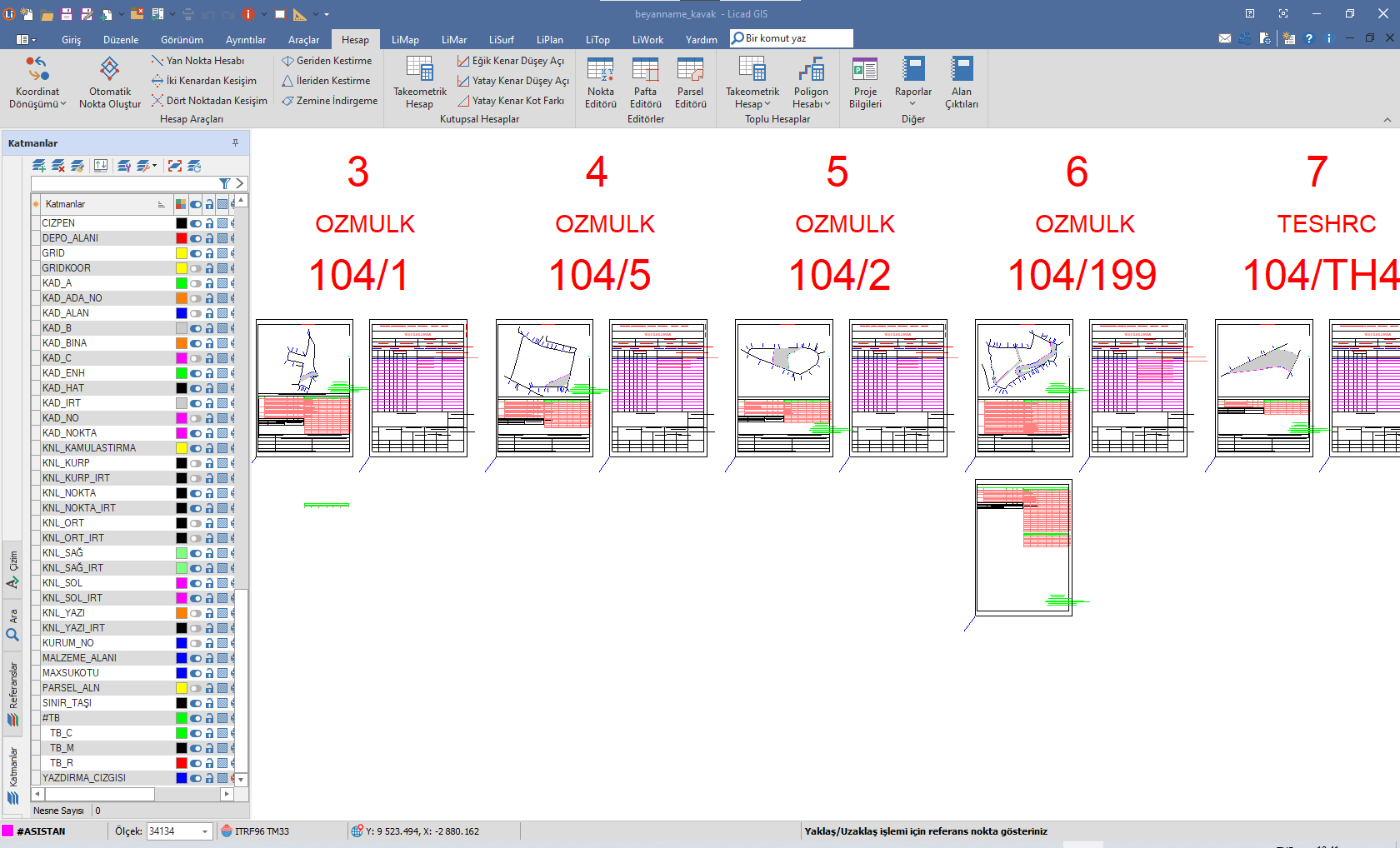
Task: Switch to Giriş ribbon tab
Action: (x=72, y=39)
